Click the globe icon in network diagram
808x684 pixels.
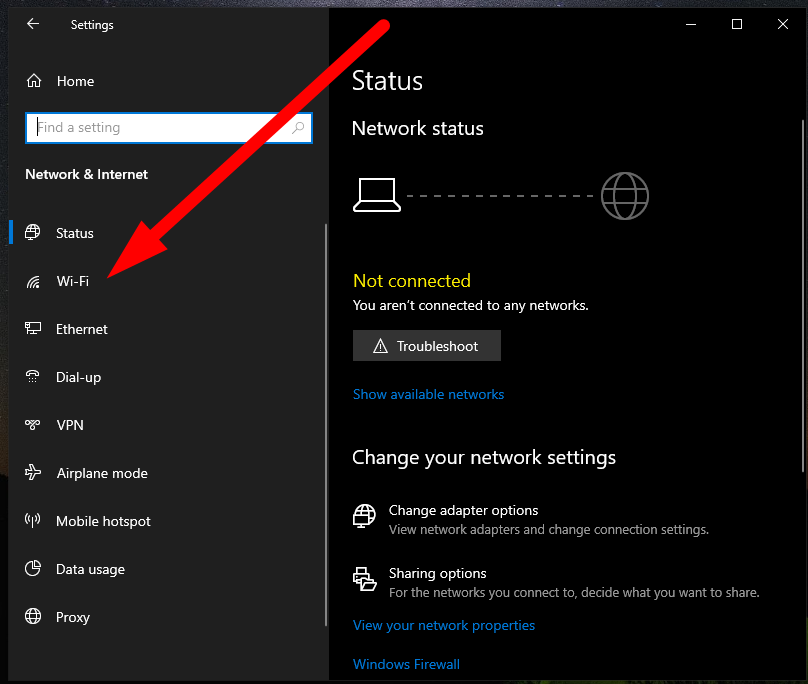point(625,196)
